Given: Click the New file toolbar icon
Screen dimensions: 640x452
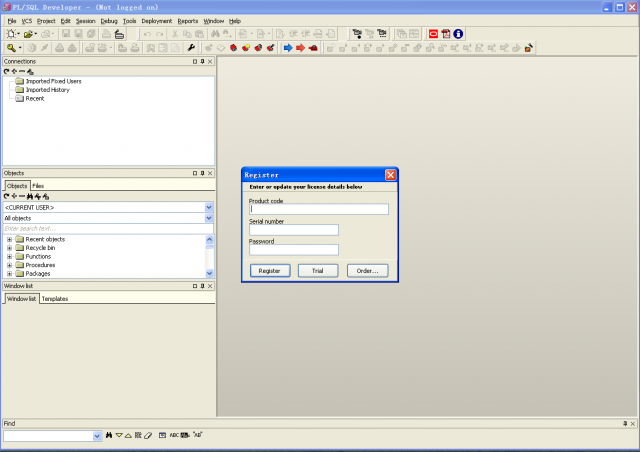Looking at the screenshot, I should [10, 34].
